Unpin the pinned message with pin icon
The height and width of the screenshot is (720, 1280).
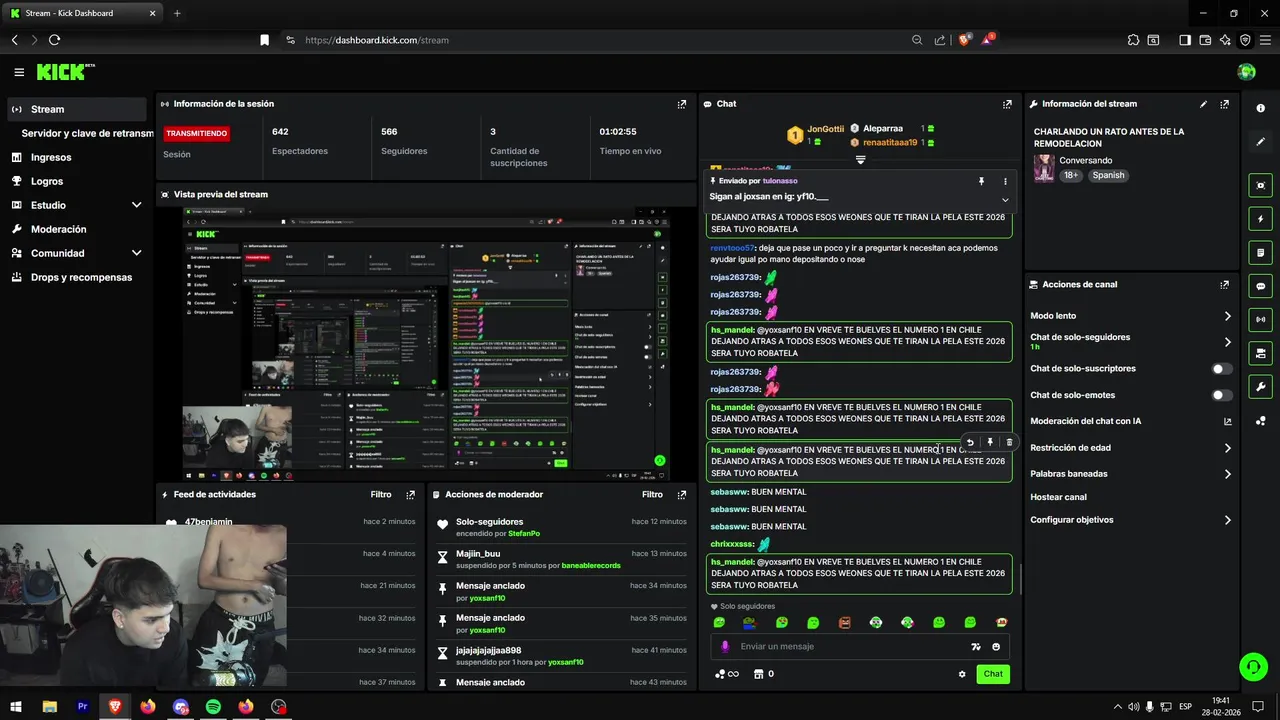pyautogui.click(x=981, y=181)
